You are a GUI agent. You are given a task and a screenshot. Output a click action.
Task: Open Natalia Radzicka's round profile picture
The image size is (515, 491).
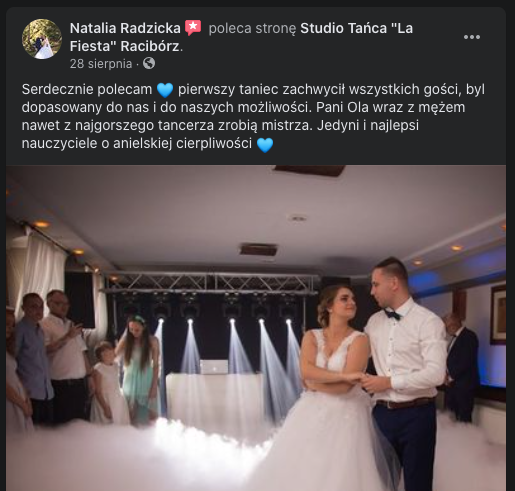42,39
